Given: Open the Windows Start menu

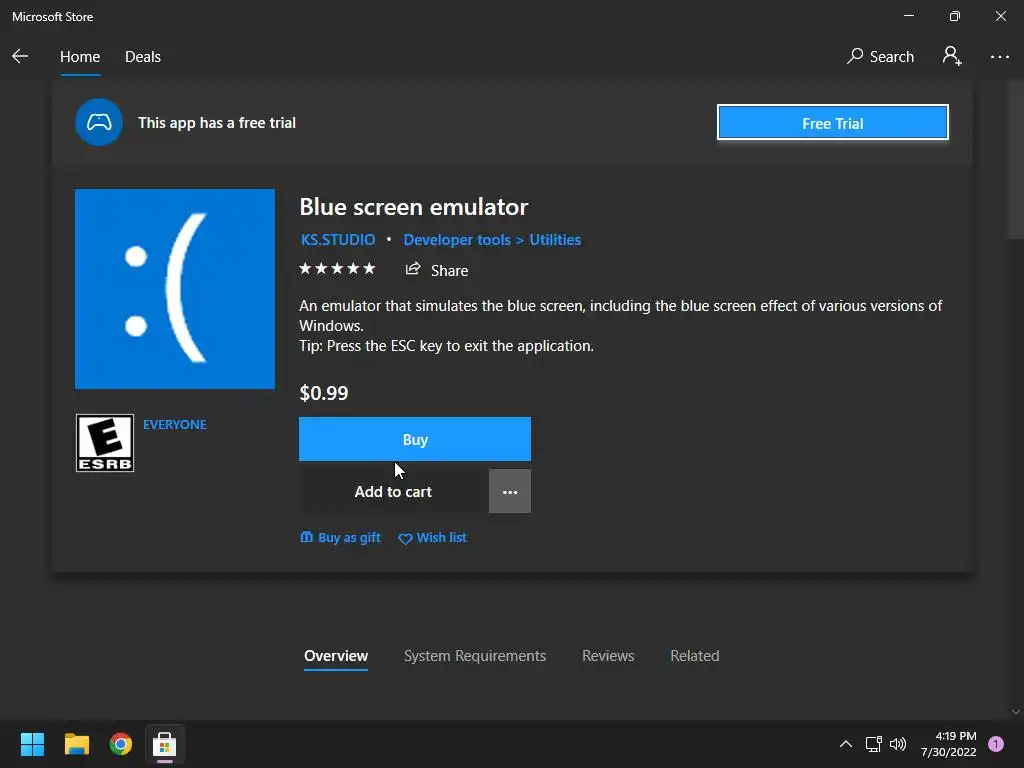Looking at the screenshot, I should click(x=32, y=744).
